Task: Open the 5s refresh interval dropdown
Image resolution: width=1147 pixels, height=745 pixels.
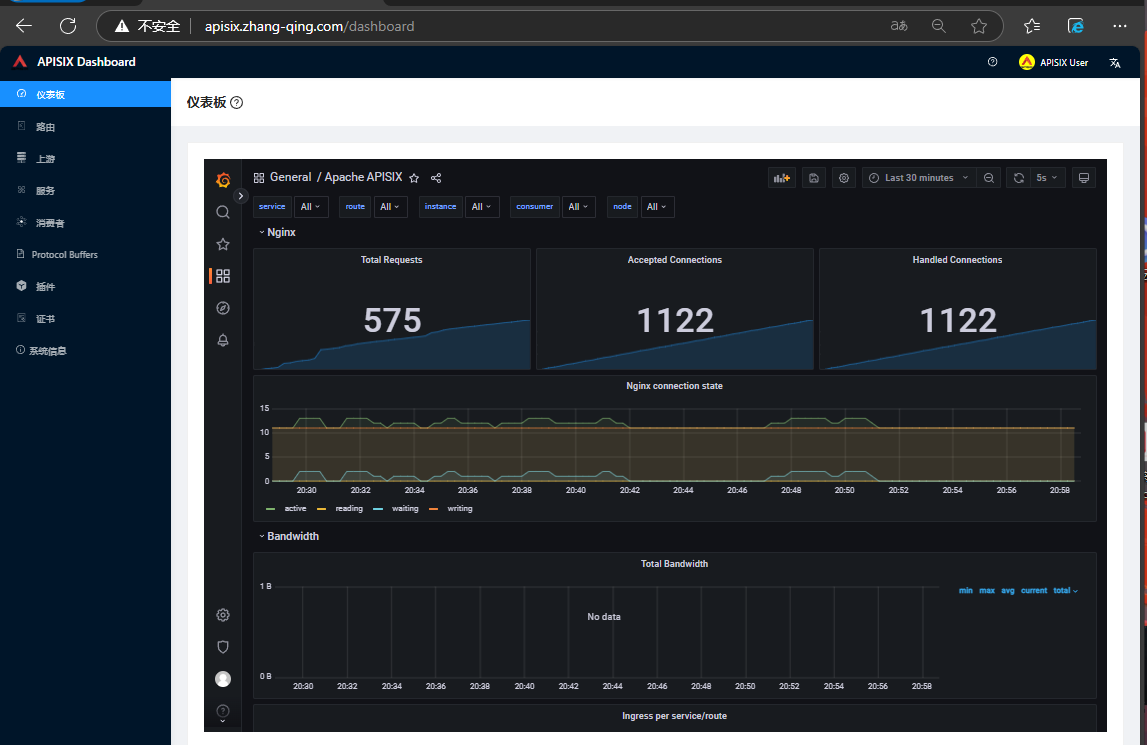Action: tap(1047, 178)
